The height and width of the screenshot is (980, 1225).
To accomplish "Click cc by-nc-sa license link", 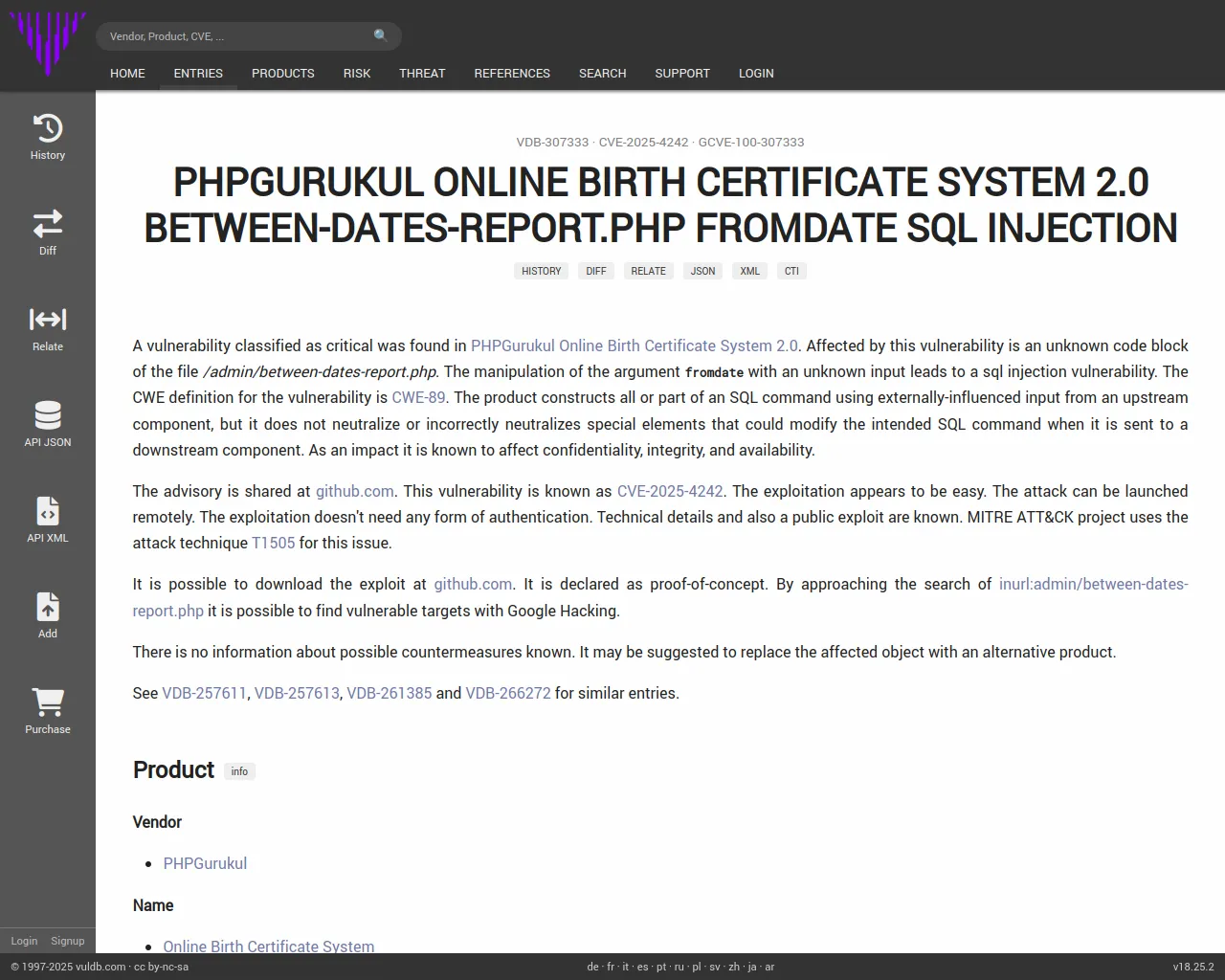I will click(161, 967).
